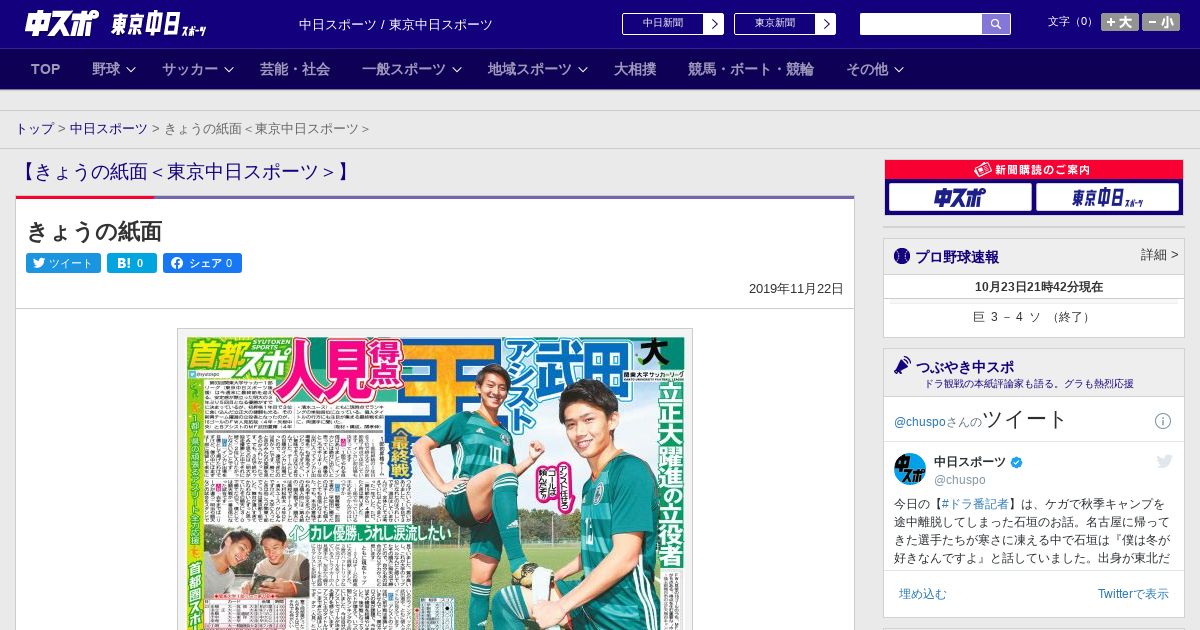
Task: Open the #ドラ番記者 hashtag link
Action: [975, 504]
